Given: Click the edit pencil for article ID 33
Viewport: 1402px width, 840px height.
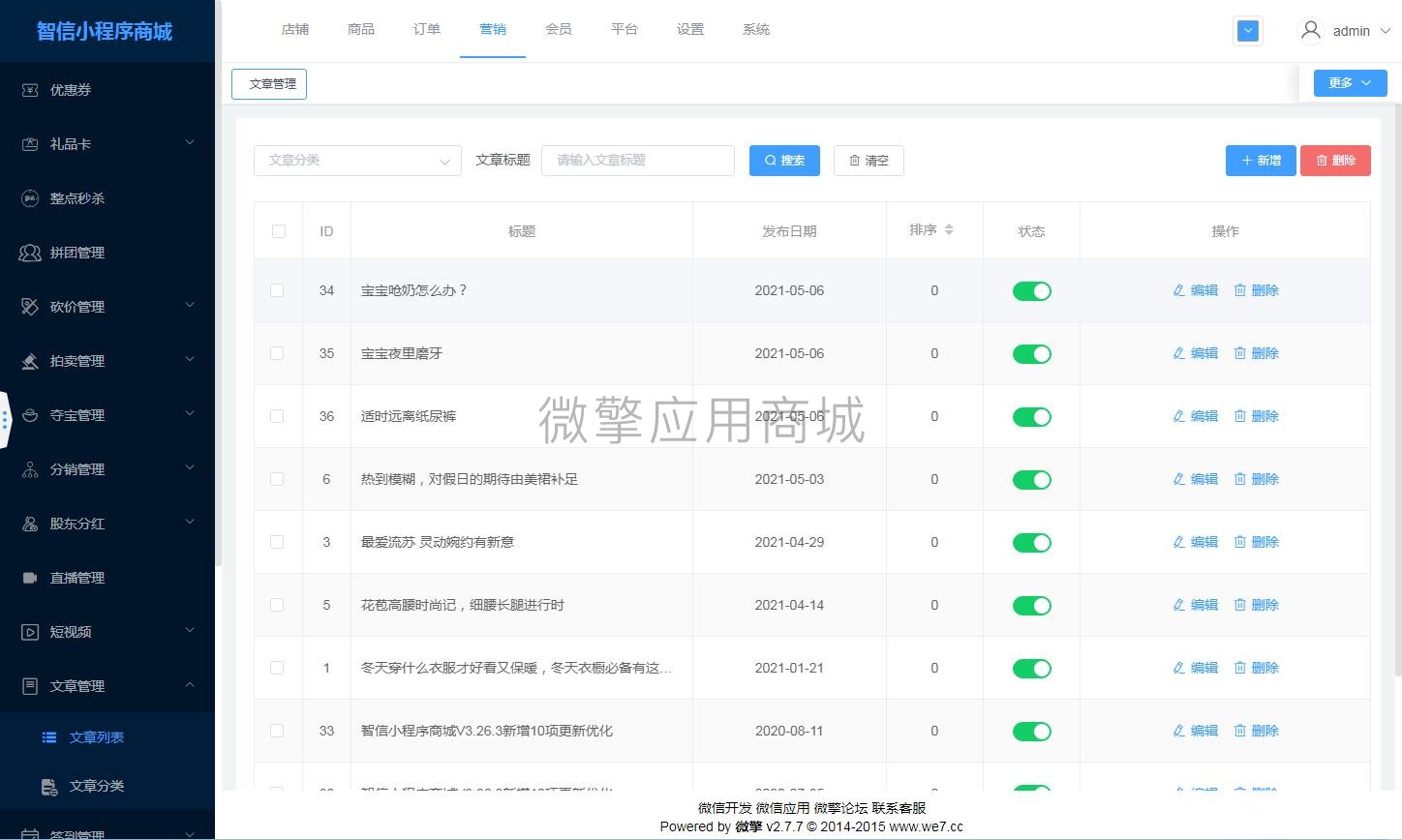Looking at the screenshot, I should click(1178, 731).
